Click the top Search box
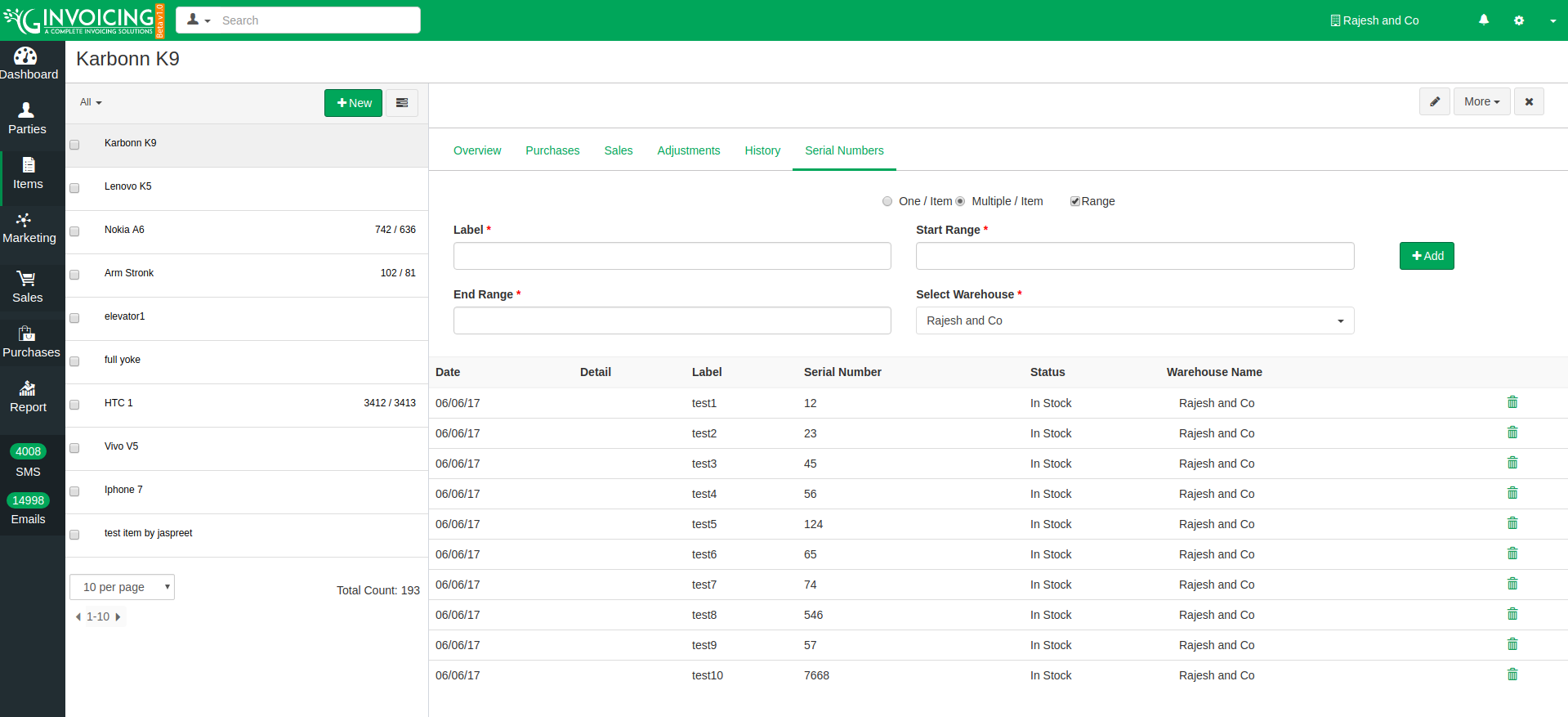 (x=317, y=20)
